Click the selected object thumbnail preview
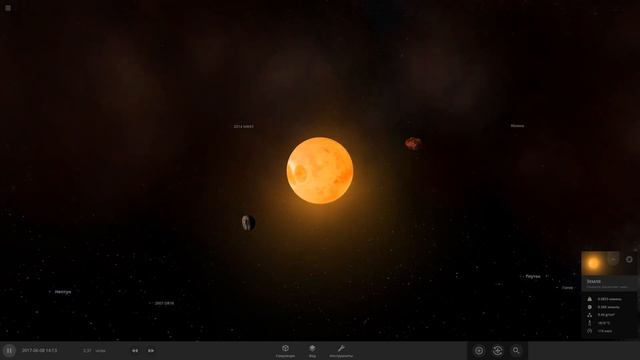 (x=593, y=263)
